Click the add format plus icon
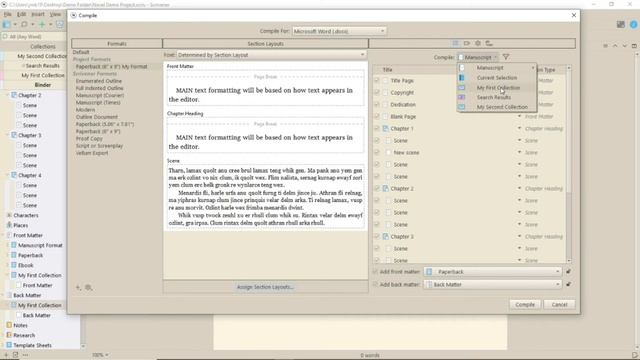 78,288
